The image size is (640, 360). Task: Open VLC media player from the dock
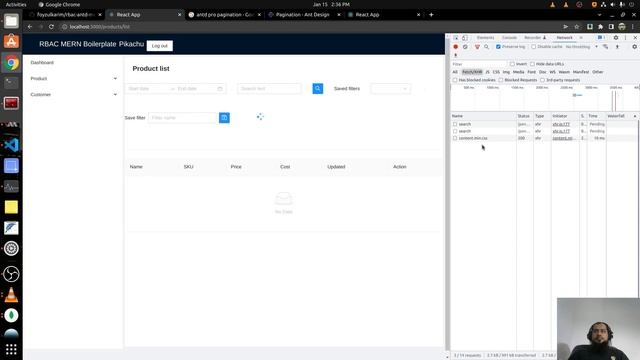click(11, 294)
